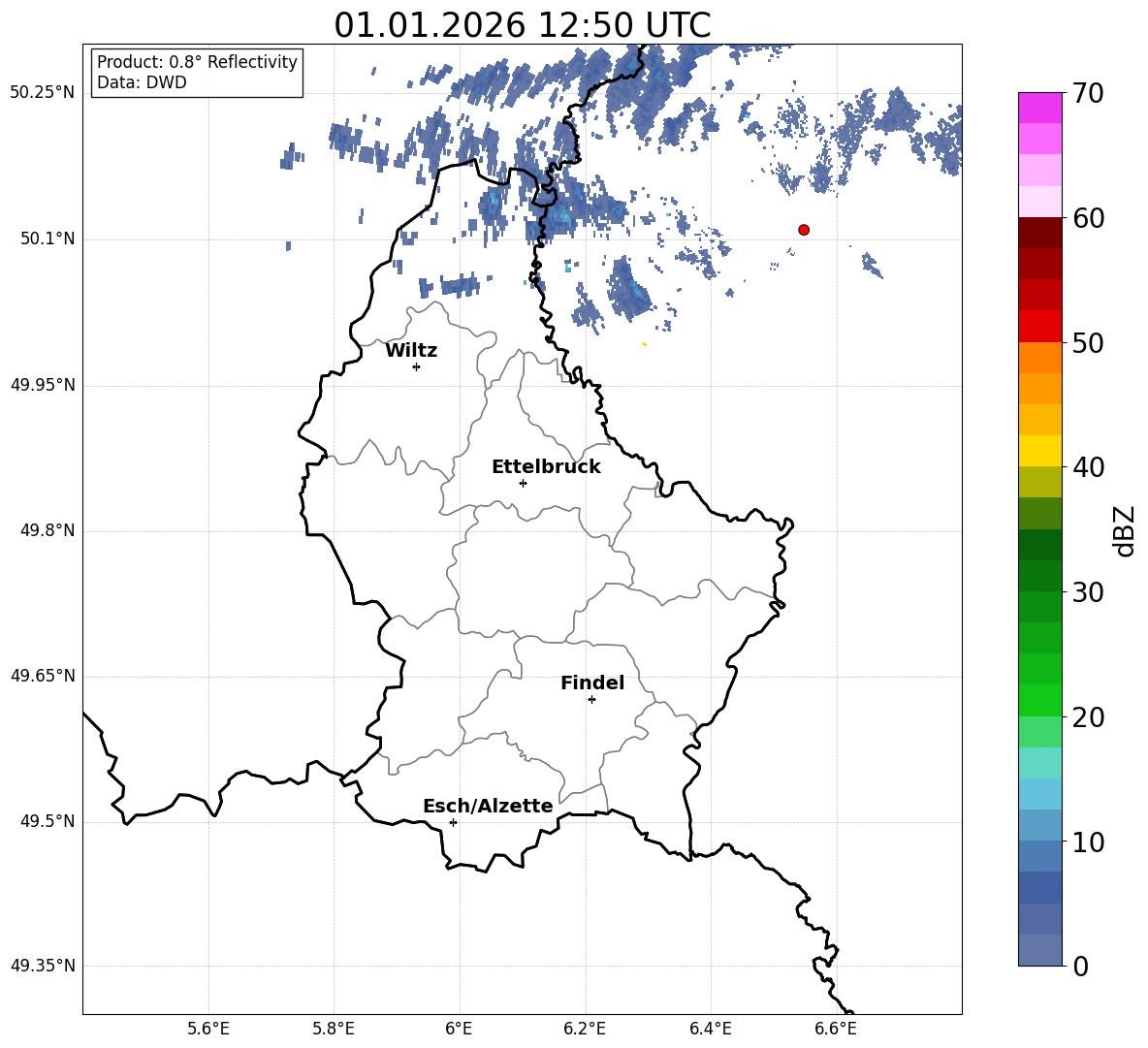This screenshot has width=1148, height=1048.
Task: Click the 5.6°E longitude label
Action: tap(208, 1029)
